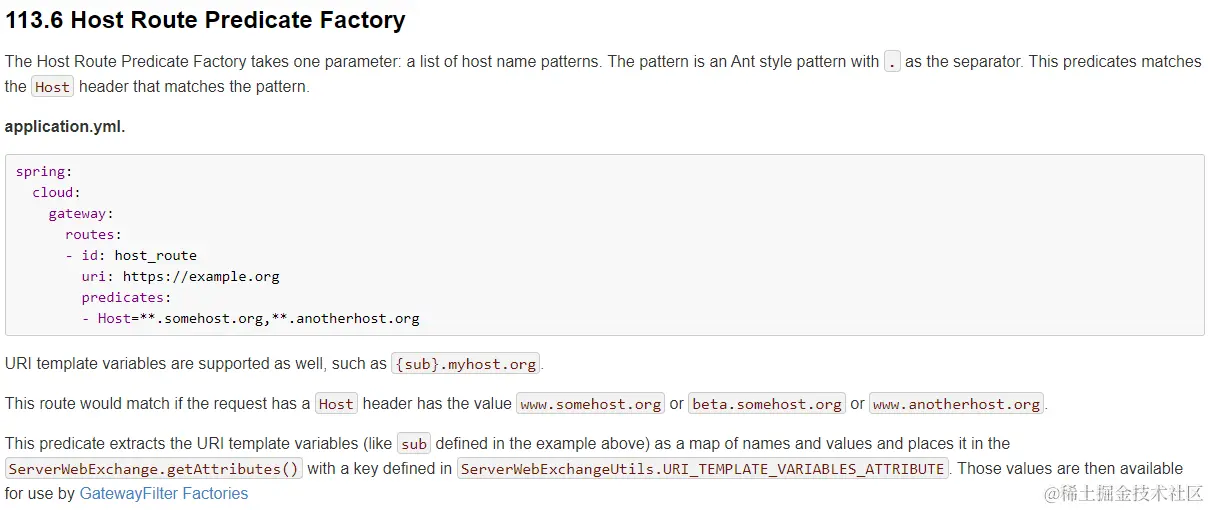Click the {sub}.myhost.org code snippet
This screenshot has height=510, width=1210.
(466, 364)
